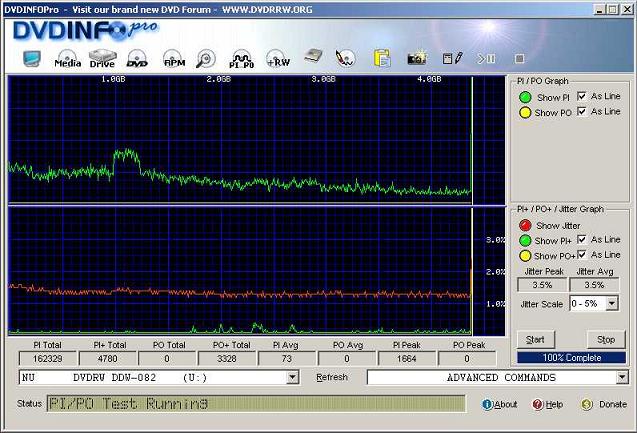Uncheck As Line for Show PO+
Screen dimensions: 637x433
click(x=582, y=255)
